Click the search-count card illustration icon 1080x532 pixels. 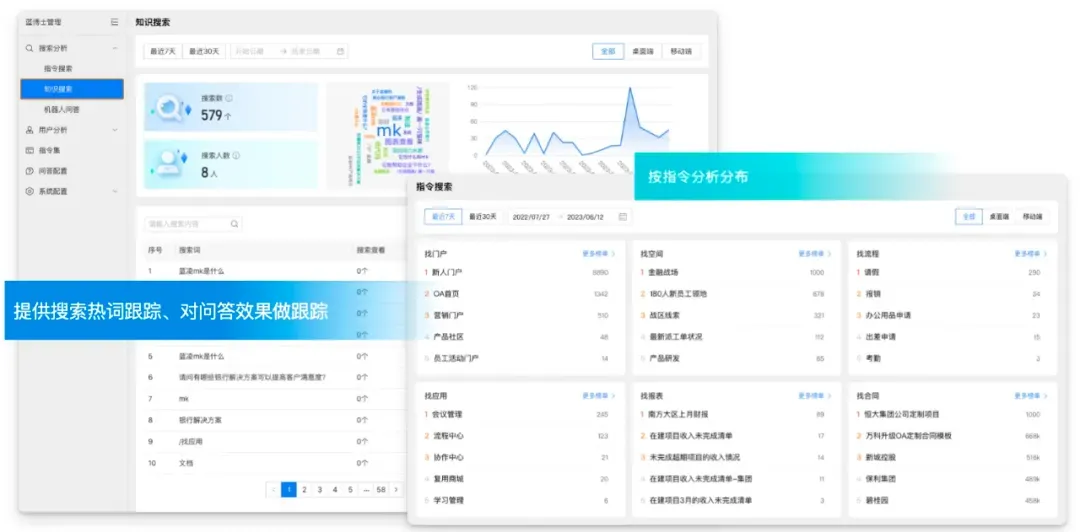[x=169, y=108]
